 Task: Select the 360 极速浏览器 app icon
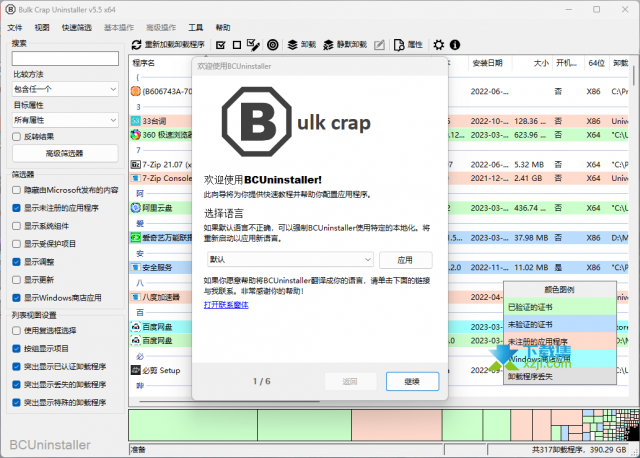136,135
